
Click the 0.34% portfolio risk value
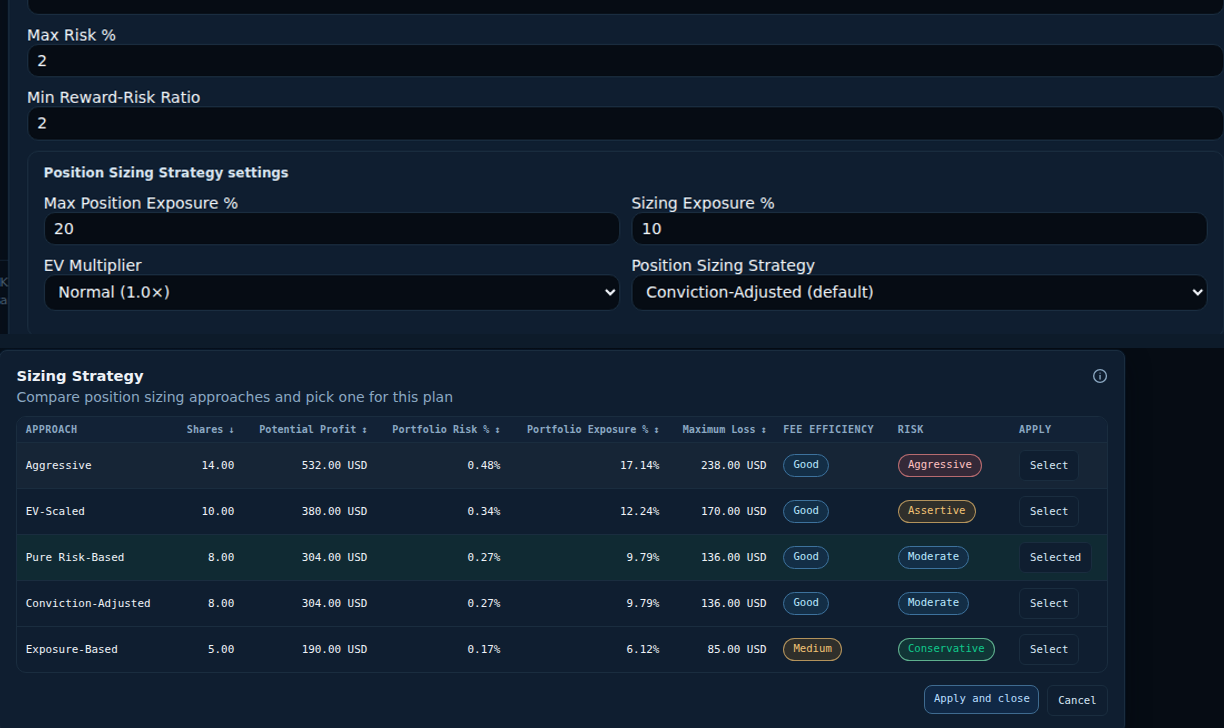[484, 511]
